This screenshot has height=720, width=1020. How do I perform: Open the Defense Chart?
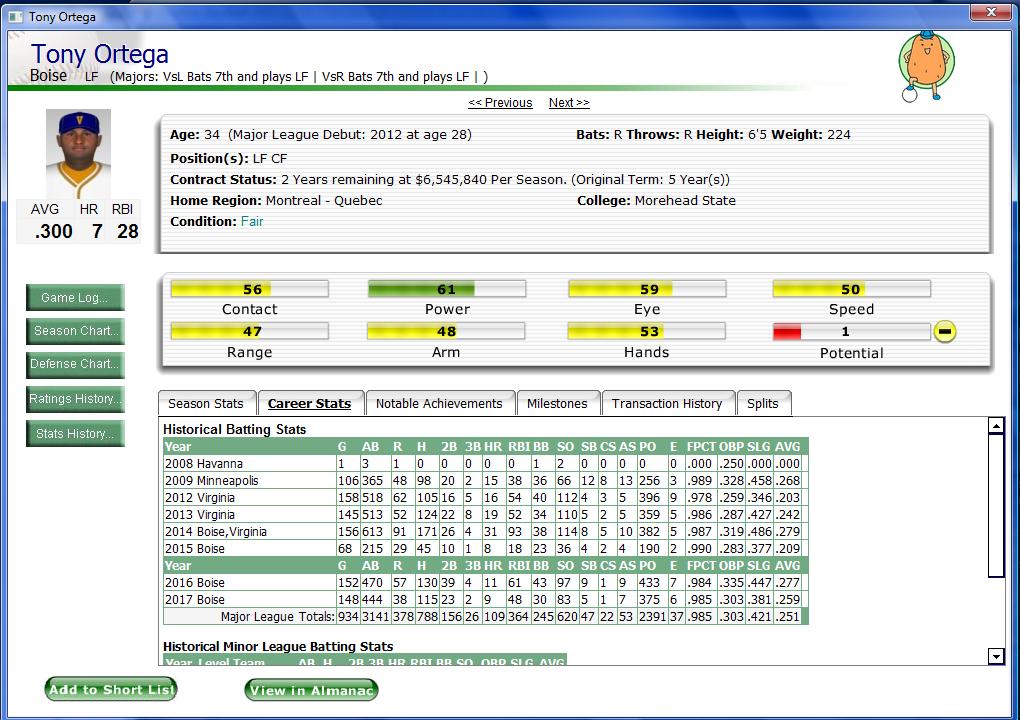(75, 364)
